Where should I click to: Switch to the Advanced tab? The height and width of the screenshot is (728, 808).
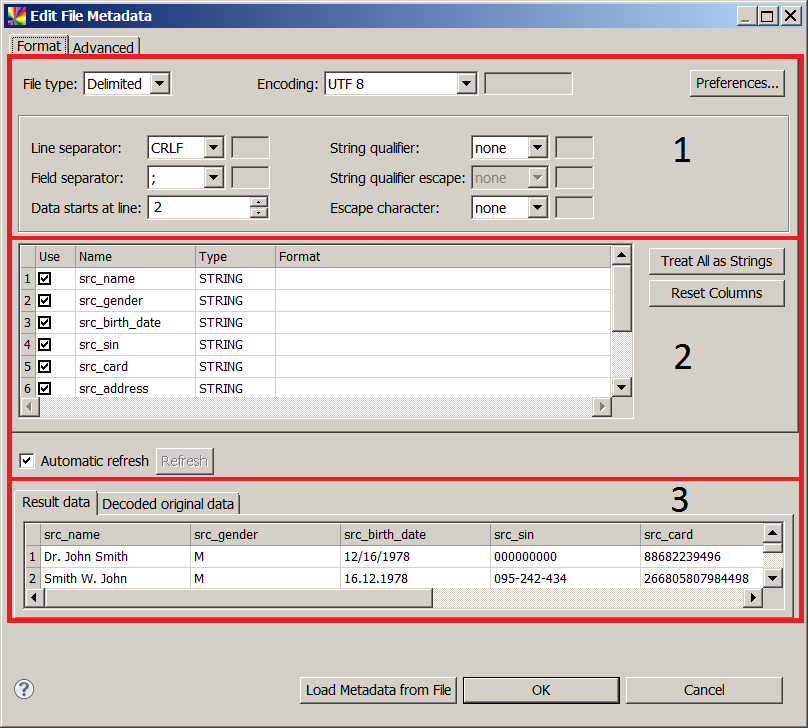pos(103,47)
